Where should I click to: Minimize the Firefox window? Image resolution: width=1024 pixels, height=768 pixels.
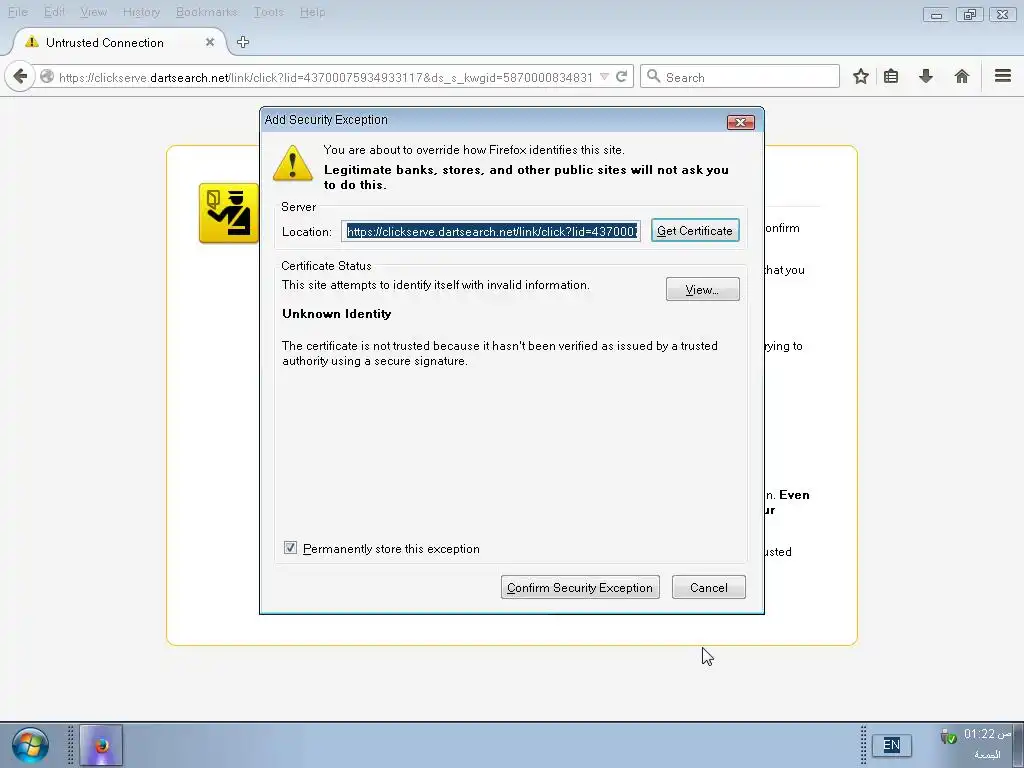pyautogui.click(x=936, y=14)
